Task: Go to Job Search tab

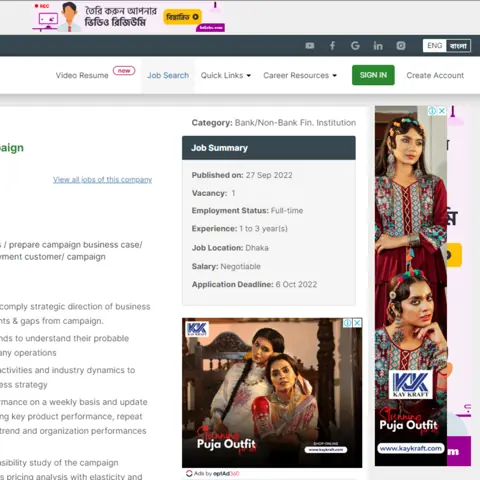Action: [168, 76]
